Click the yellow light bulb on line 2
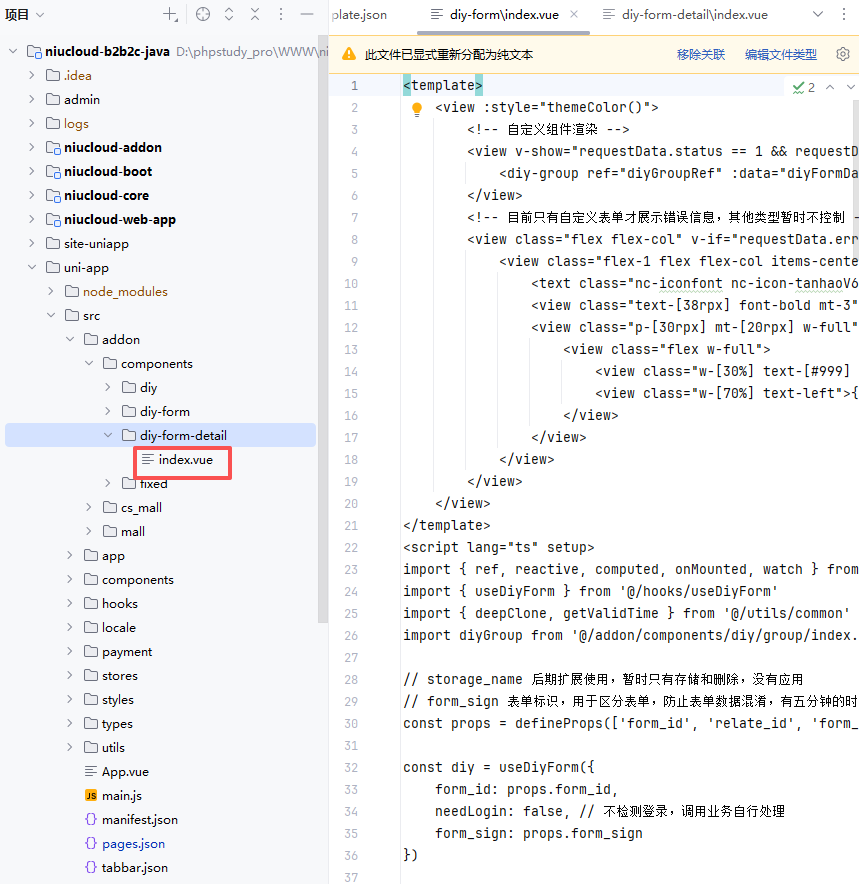Screen dimensions: 859x884 pyautogui.click(x=418, y=109)
